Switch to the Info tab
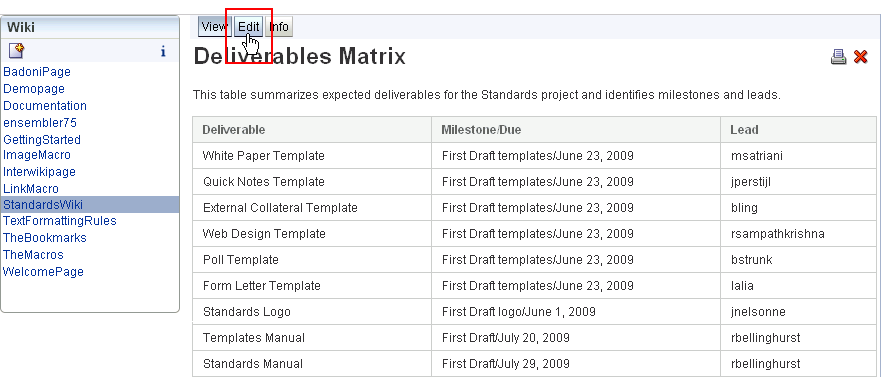This screenshot has height=390, width=882. click(279, 26)
